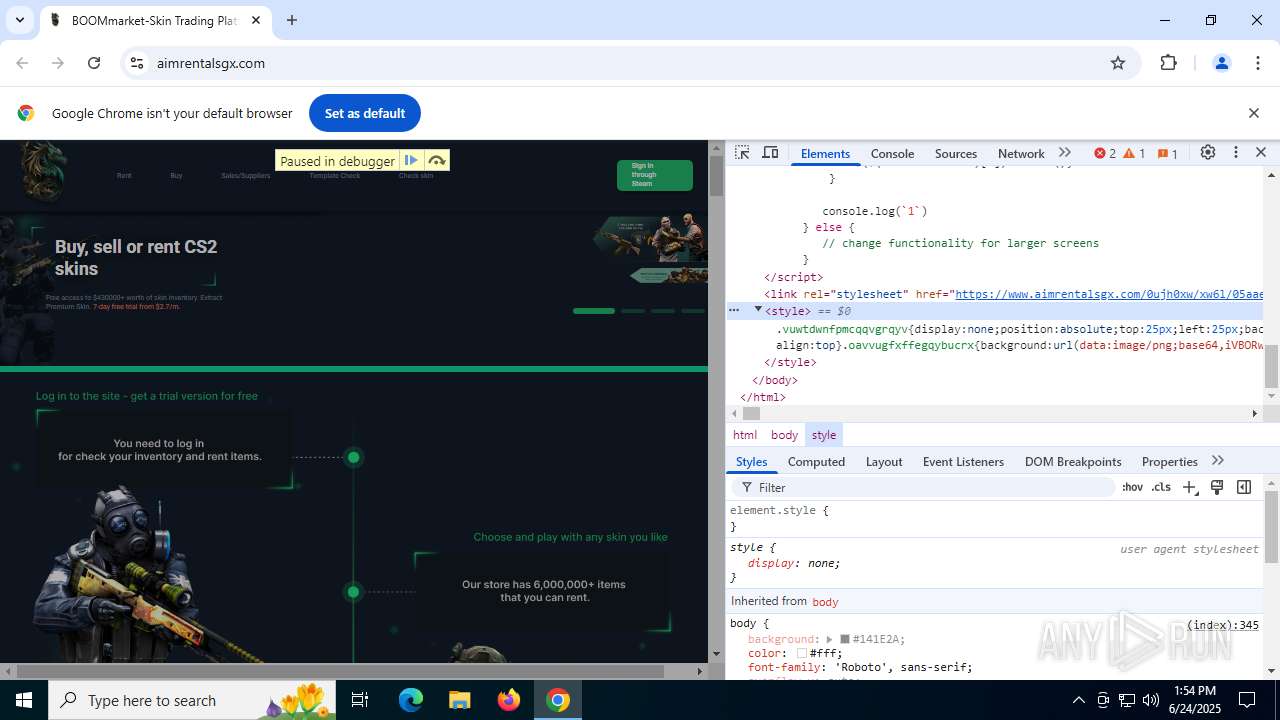
Task: Open the tab search dropdown arrow
Action: 19,20
